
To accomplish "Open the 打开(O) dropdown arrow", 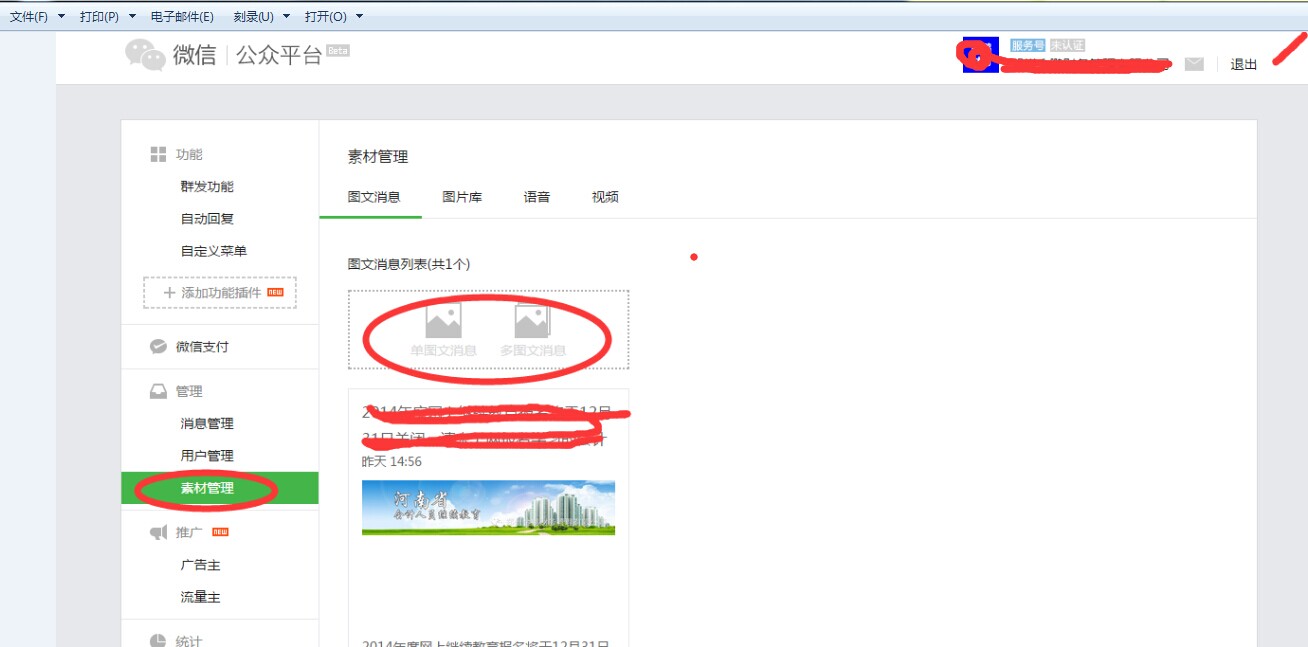I will [360, 16].
